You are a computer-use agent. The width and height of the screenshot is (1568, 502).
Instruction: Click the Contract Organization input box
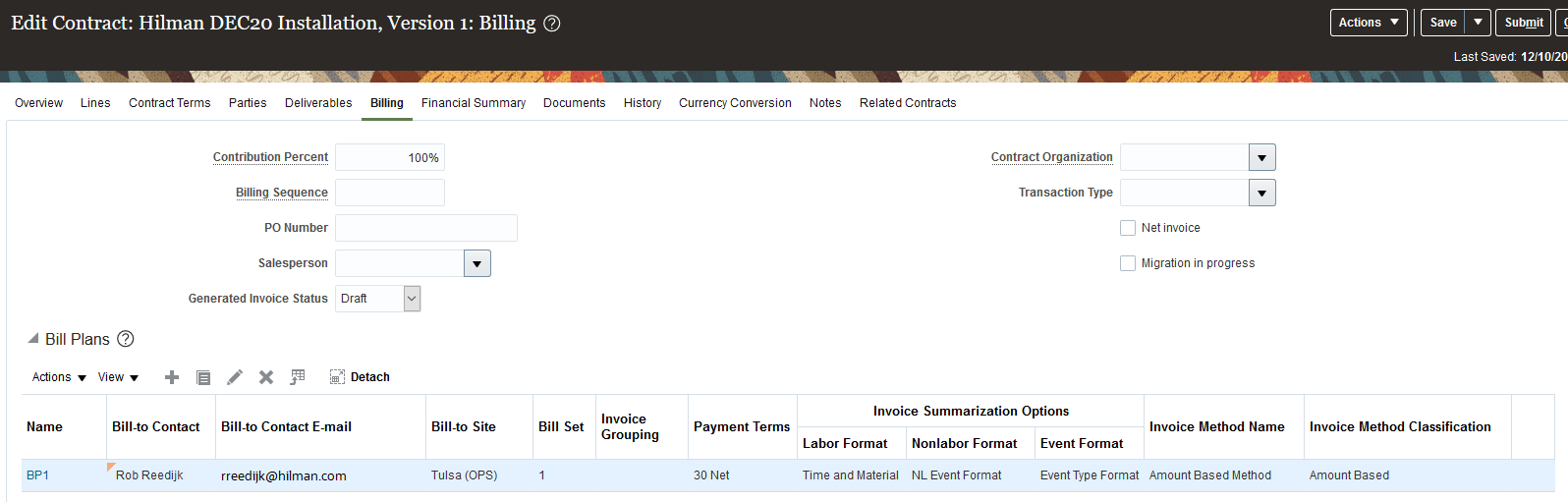coord(1185,157)
